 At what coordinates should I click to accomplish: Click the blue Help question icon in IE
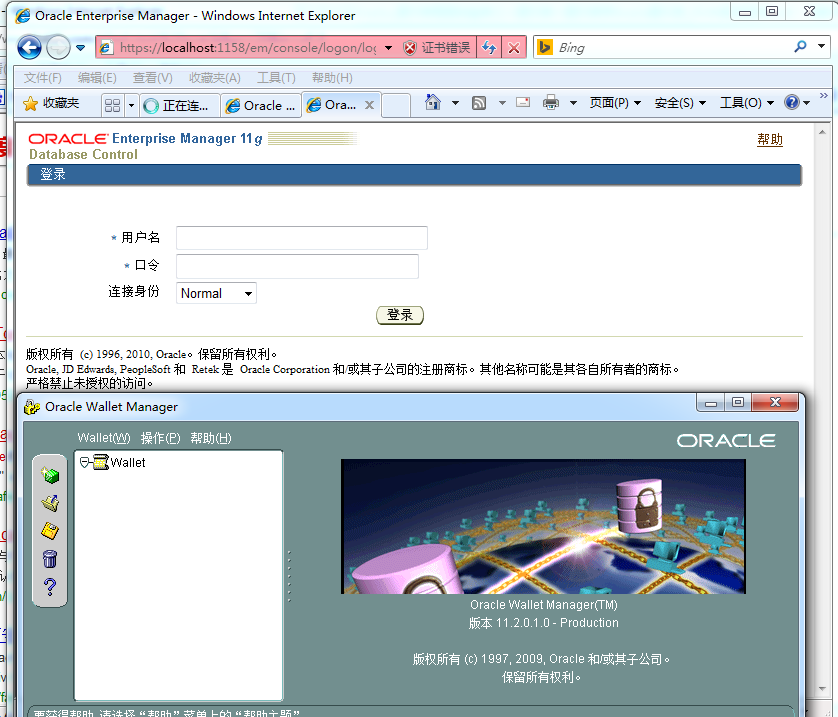tap(792, 102)
